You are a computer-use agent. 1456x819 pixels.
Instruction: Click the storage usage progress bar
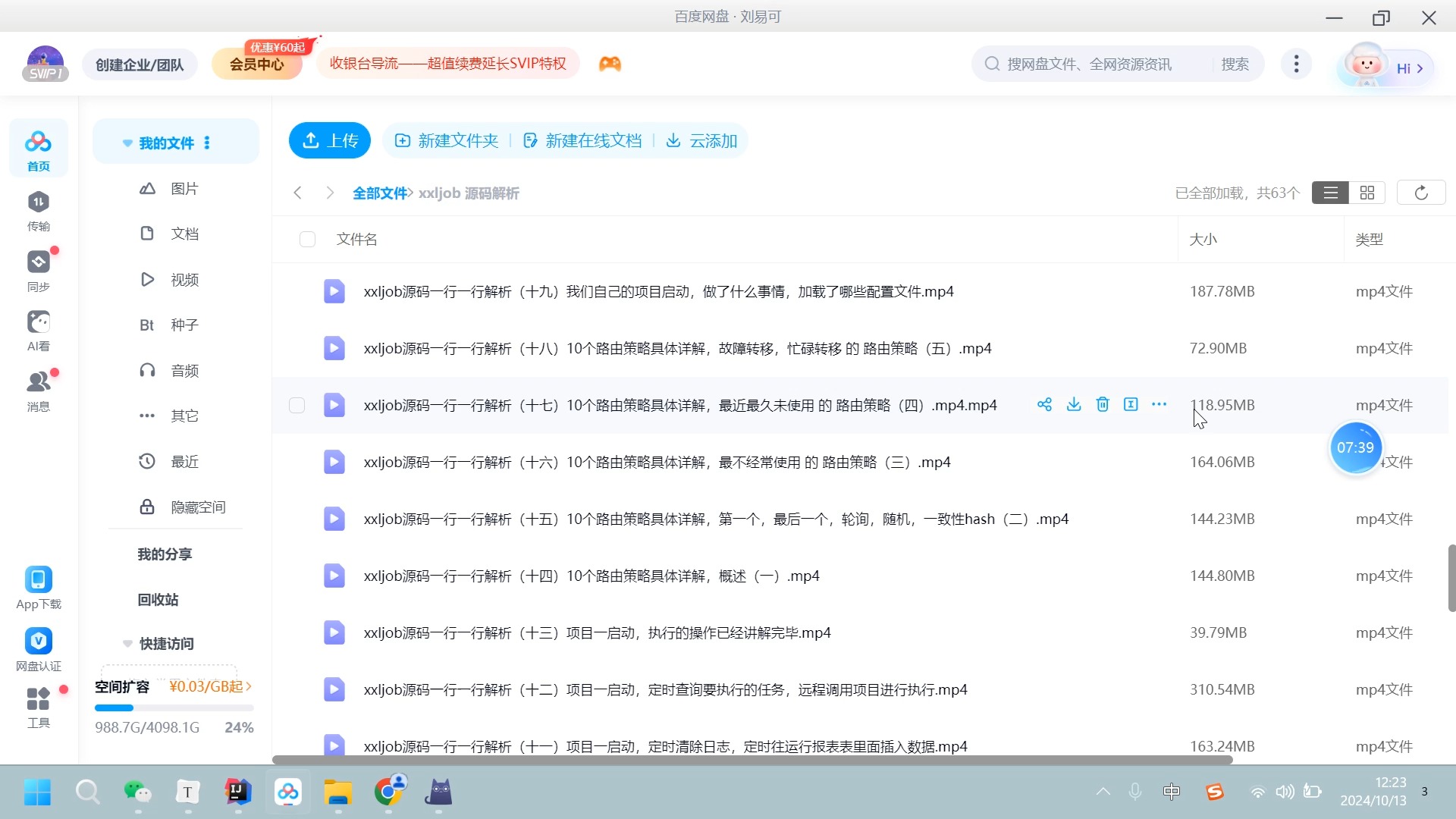tap(174, 708)
